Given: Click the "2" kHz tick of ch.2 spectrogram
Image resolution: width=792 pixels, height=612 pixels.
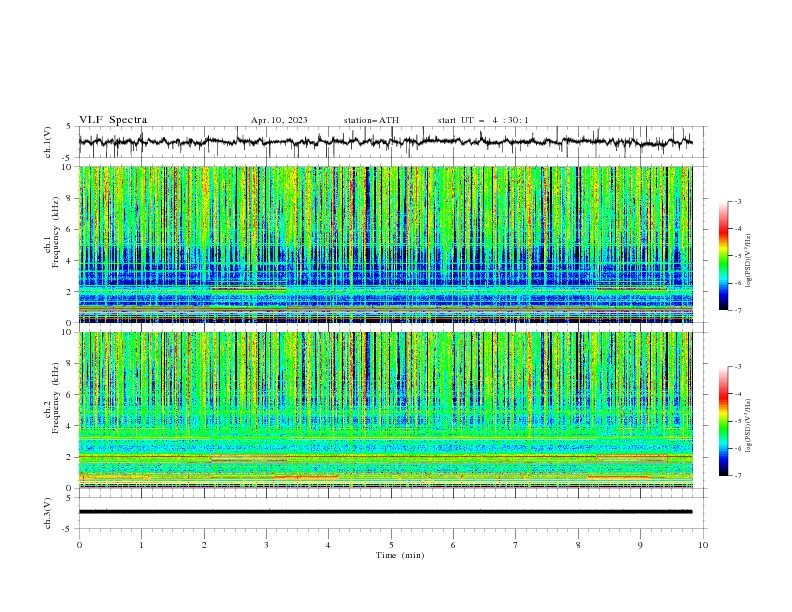Looking at the screenshot, I should pyautogui.click(x=70, y=457).
